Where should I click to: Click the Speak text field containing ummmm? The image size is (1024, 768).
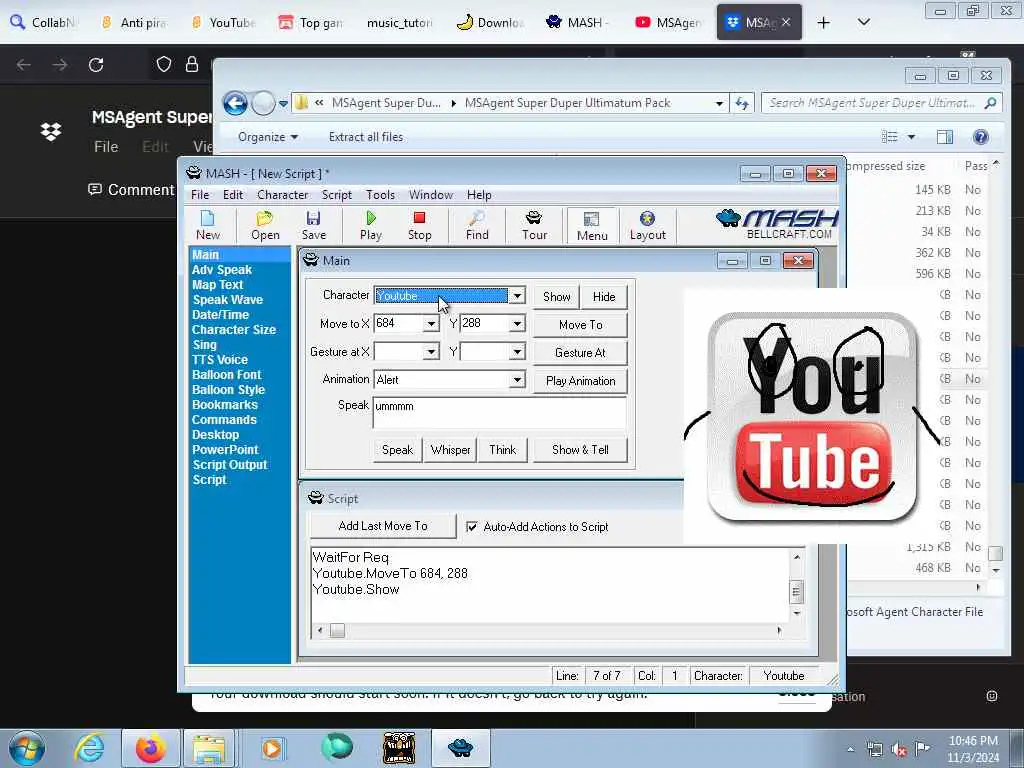[500, 412]
